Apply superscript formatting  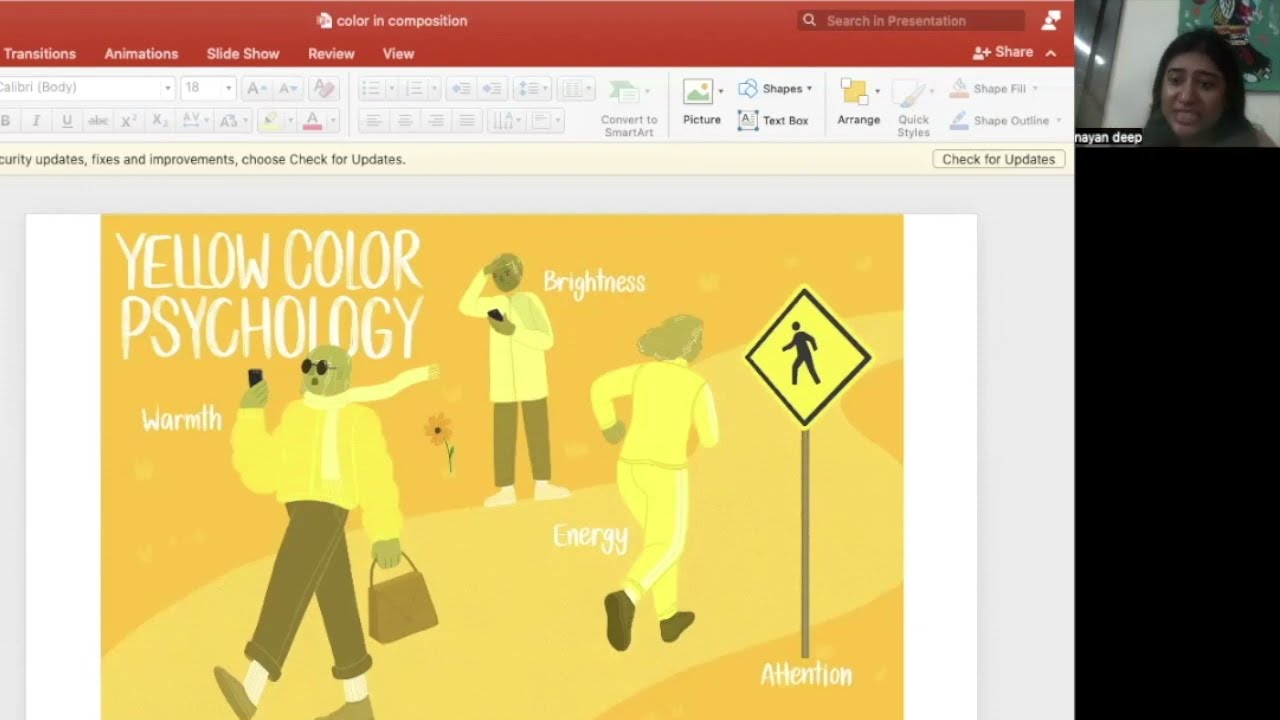coord(129,121)
